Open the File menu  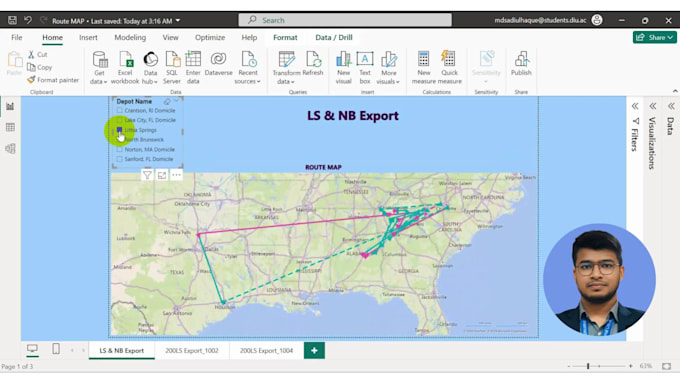[16, 37]
